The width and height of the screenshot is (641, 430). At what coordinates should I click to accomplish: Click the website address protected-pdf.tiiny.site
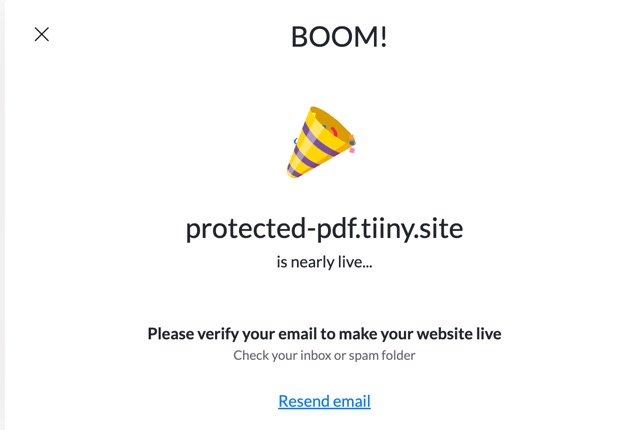[324, 229]
